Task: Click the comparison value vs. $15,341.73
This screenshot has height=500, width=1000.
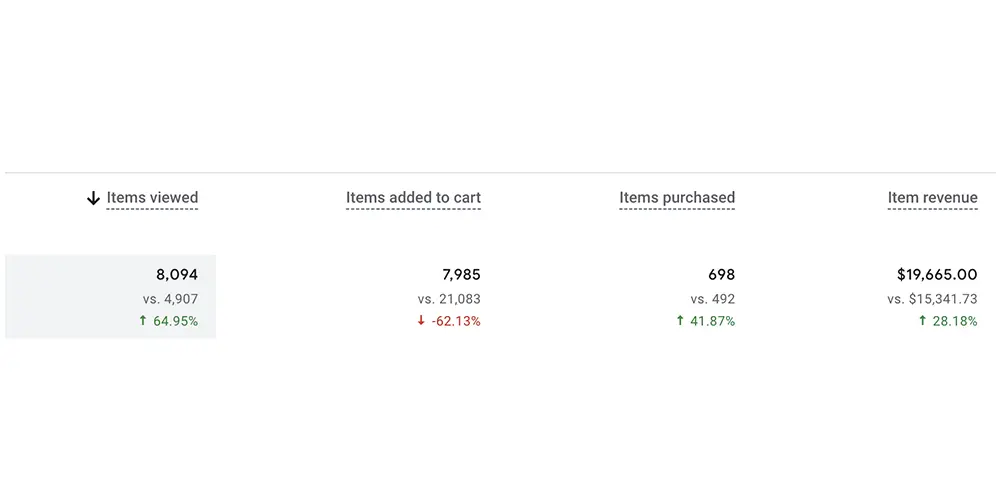Action: (932, 299)
